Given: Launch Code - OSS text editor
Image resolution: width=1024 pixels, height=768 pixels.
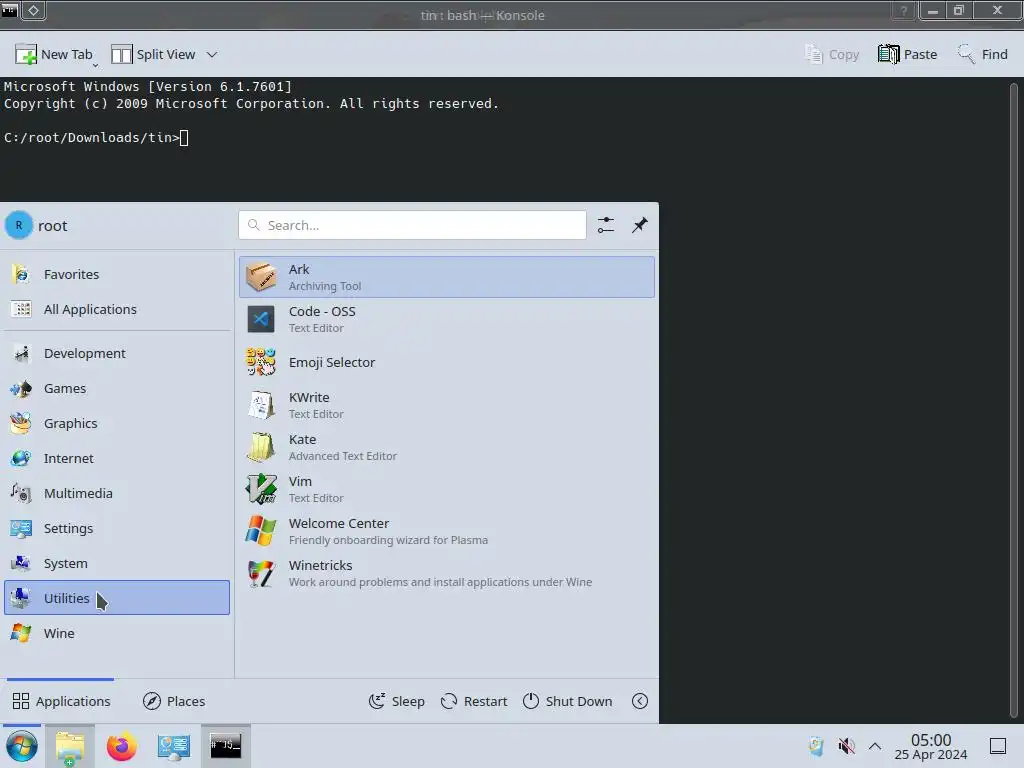Looking at the screenshot, I should [447, 319].
